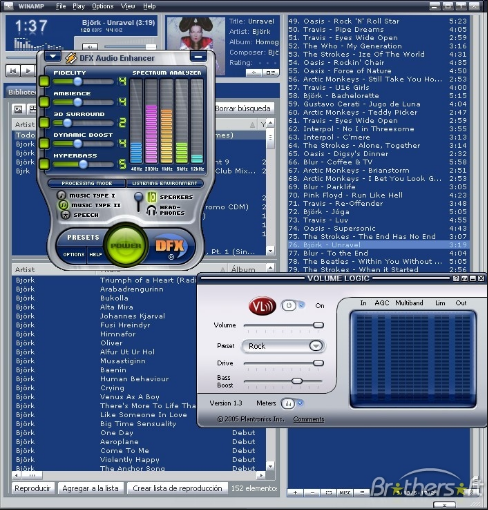Screen dimensions: 488x510
Task: Open the Comments link in Volume Logic
Action: click(x=308, y=419)
